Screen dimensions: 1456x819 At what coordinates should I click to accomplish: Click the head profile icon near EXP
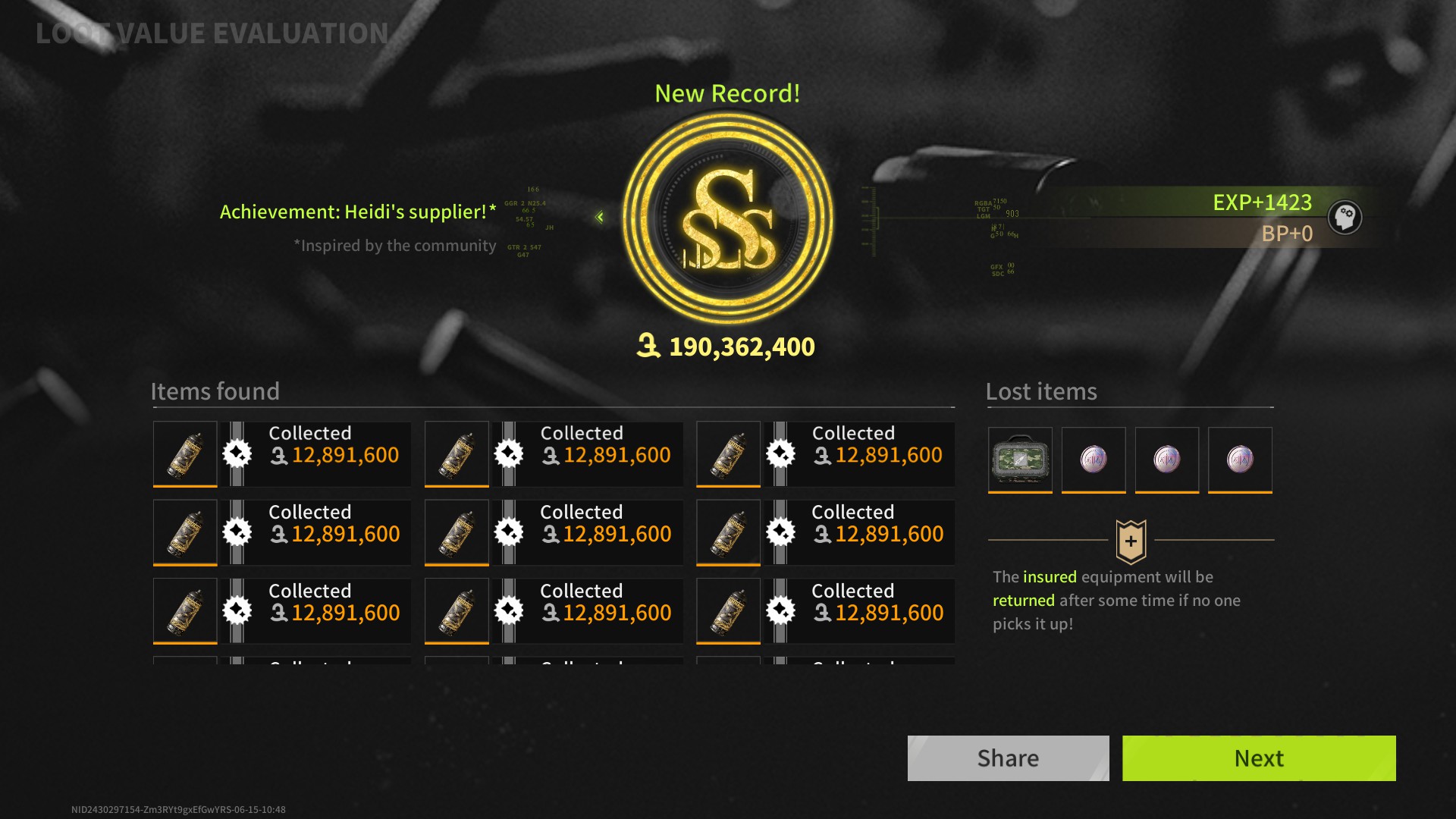tap(1345, 218)
